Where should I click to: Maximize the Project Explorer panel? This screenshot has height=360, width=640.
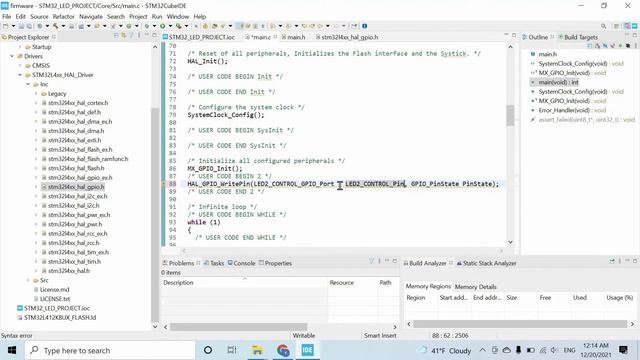coord(154,36)
